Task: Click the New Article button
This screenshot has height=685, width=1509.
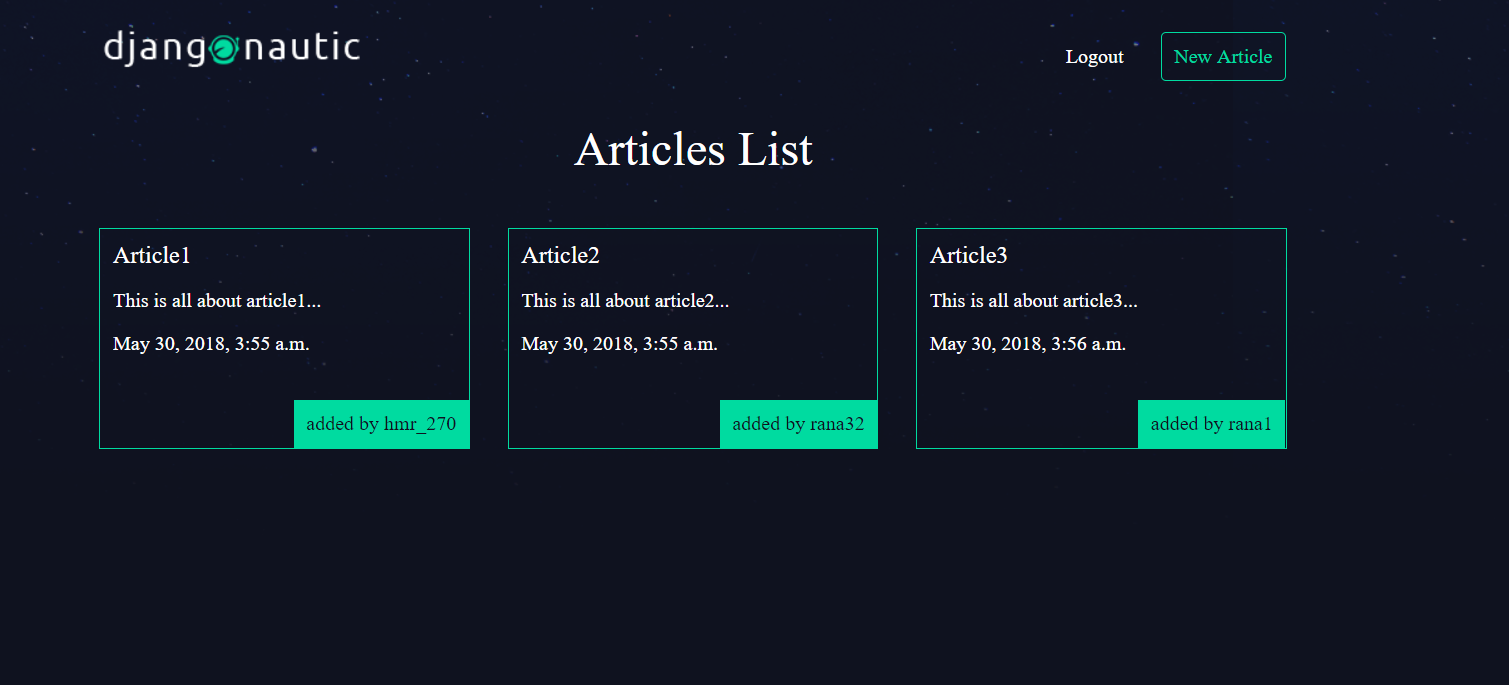Action: pos(1223,56)
